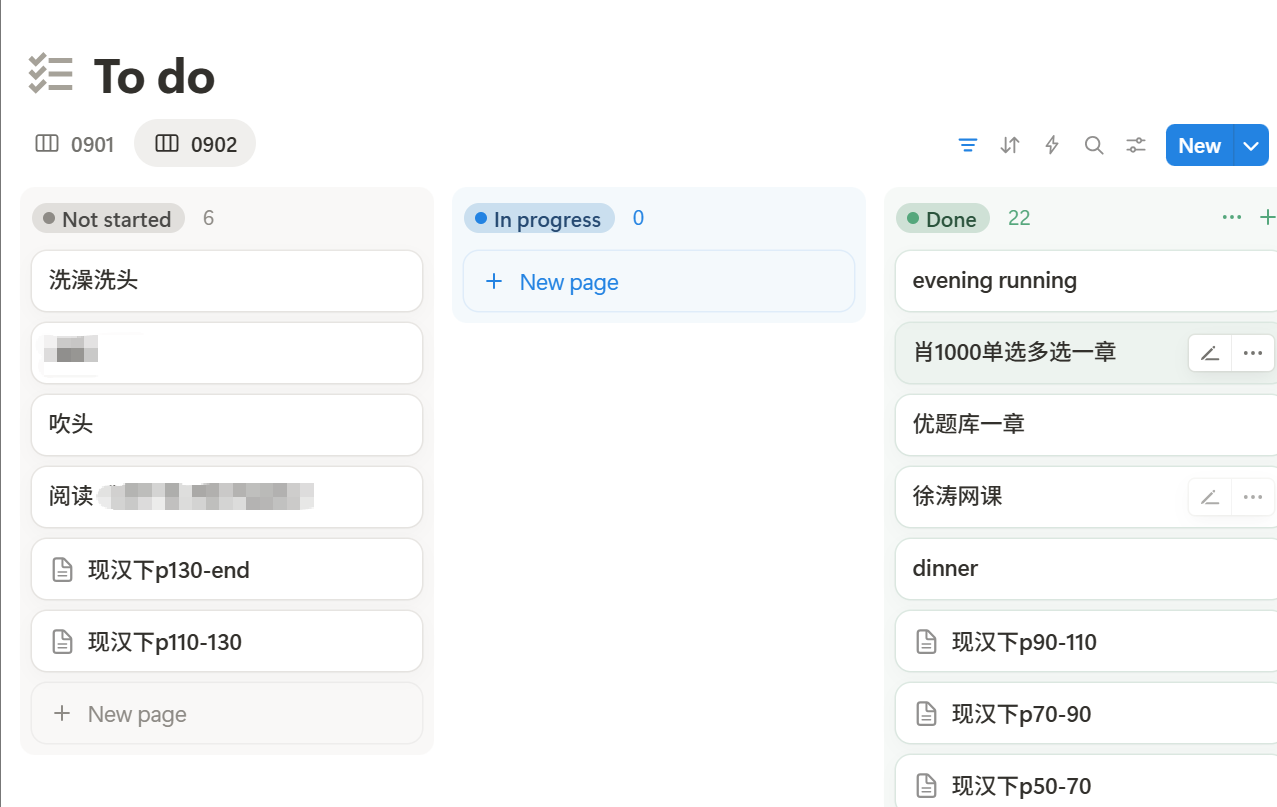Image resolution: width=1277 pixels, height=807 pixels.
Task: Open view settings sliders icon
Action: (1136, 145)
